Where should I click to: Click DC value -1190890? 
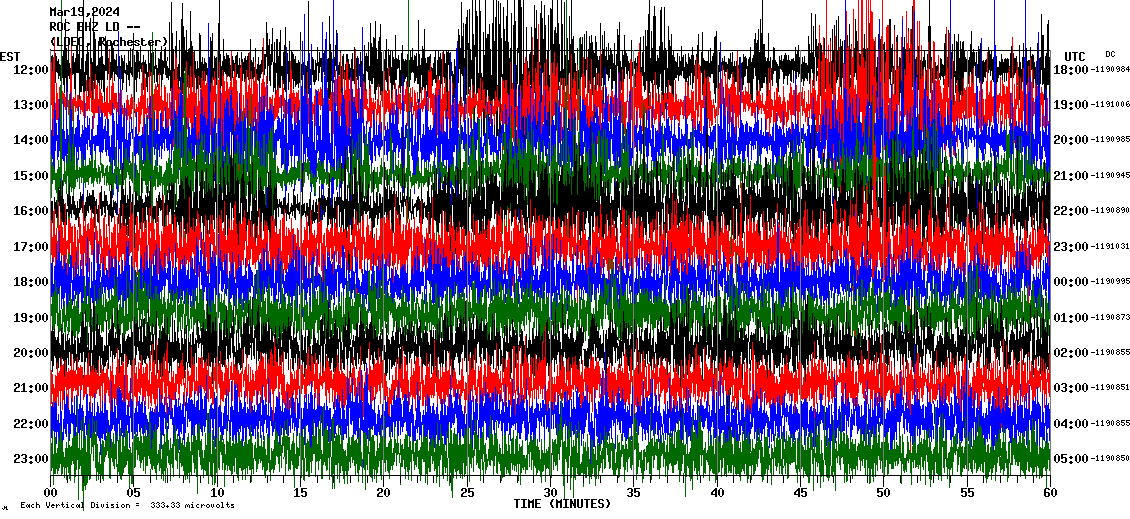(1109, 210)
